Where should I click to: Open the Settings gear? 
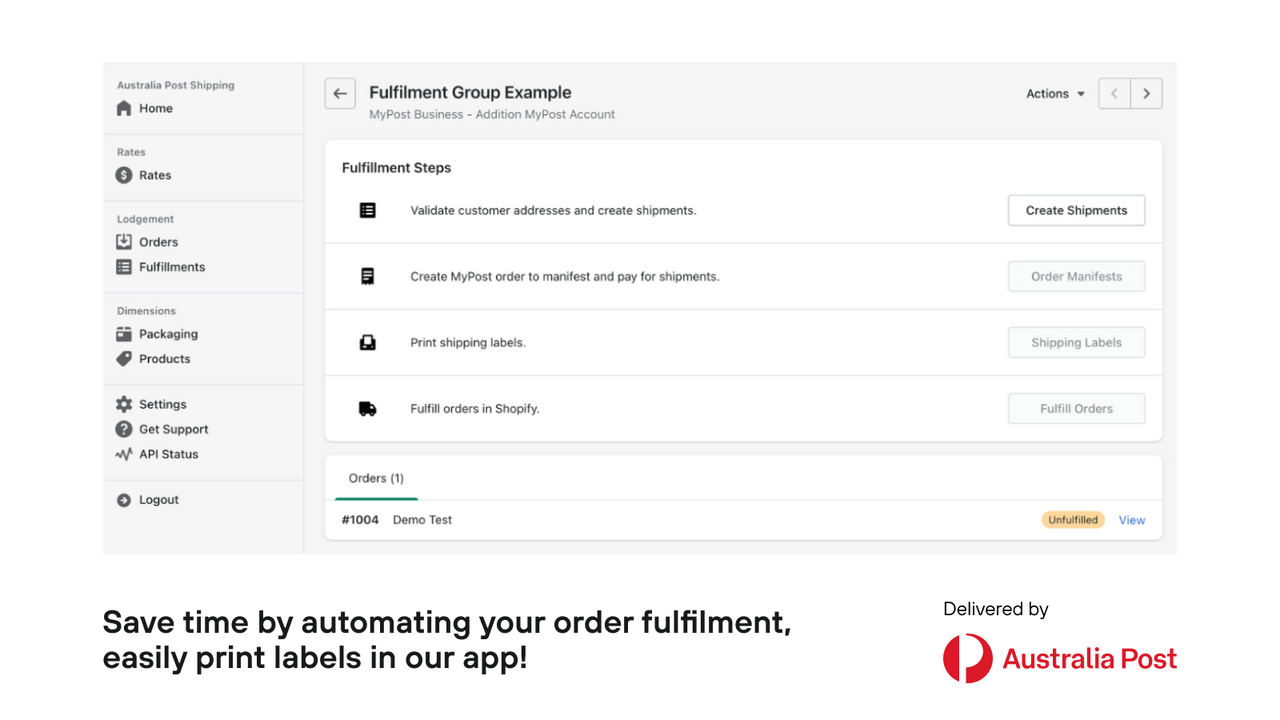coord(124,404)
